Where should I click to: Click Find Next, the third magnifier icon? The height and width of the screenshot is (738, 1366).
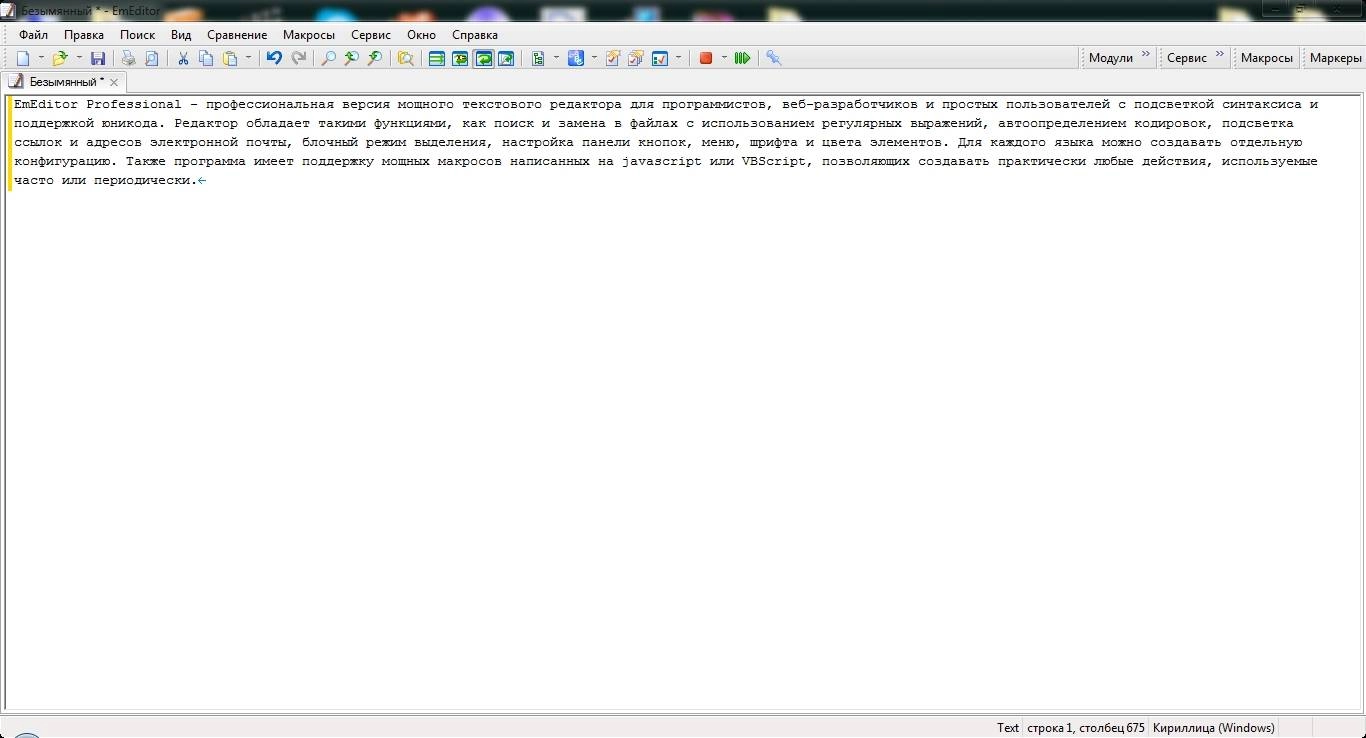pos(375,58)
